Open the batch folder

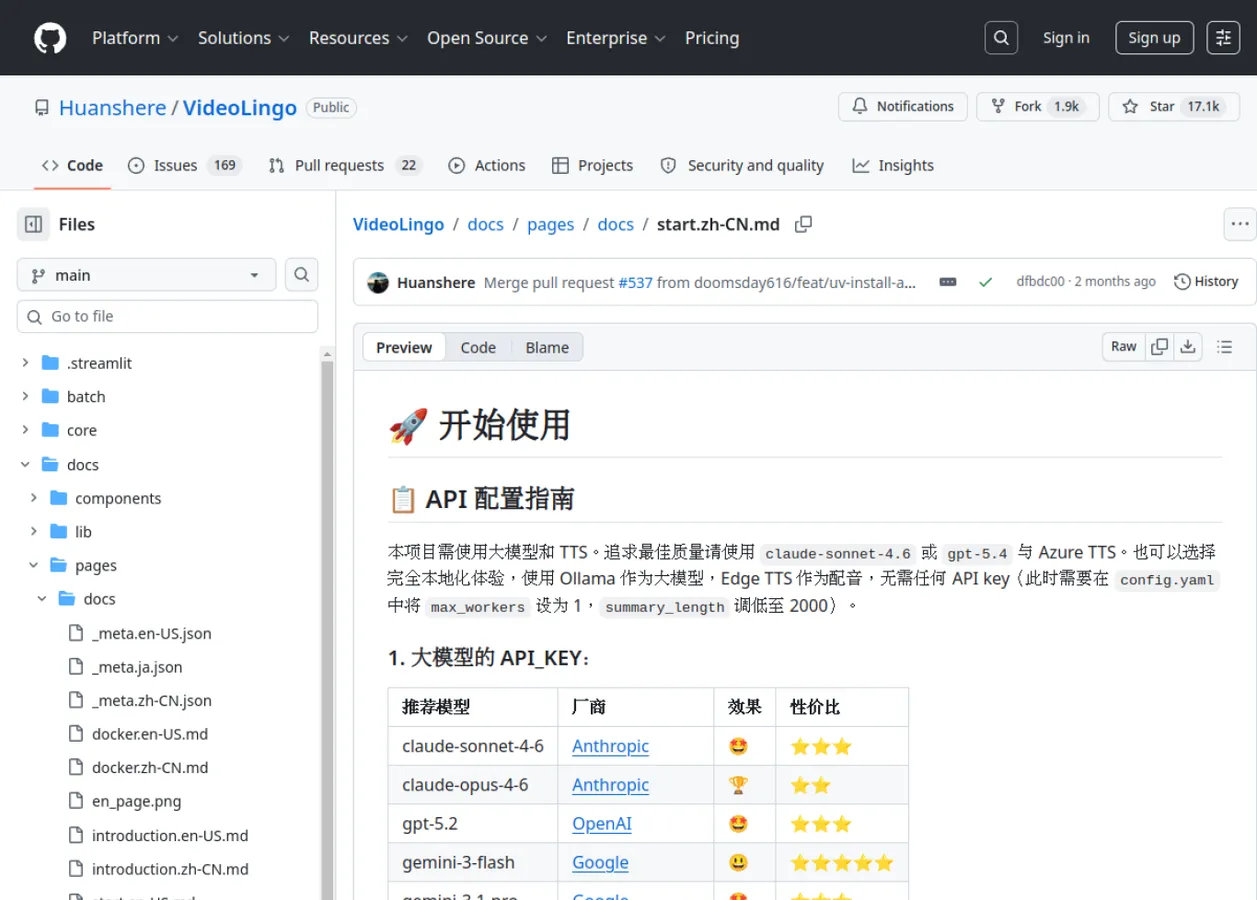click(x=86, y=397)
